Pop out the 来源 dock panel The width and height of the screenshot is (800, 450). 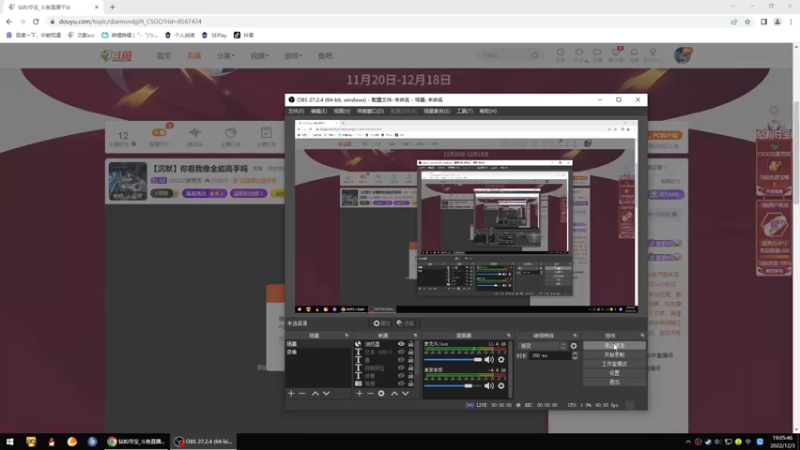[x=415, y=336]
